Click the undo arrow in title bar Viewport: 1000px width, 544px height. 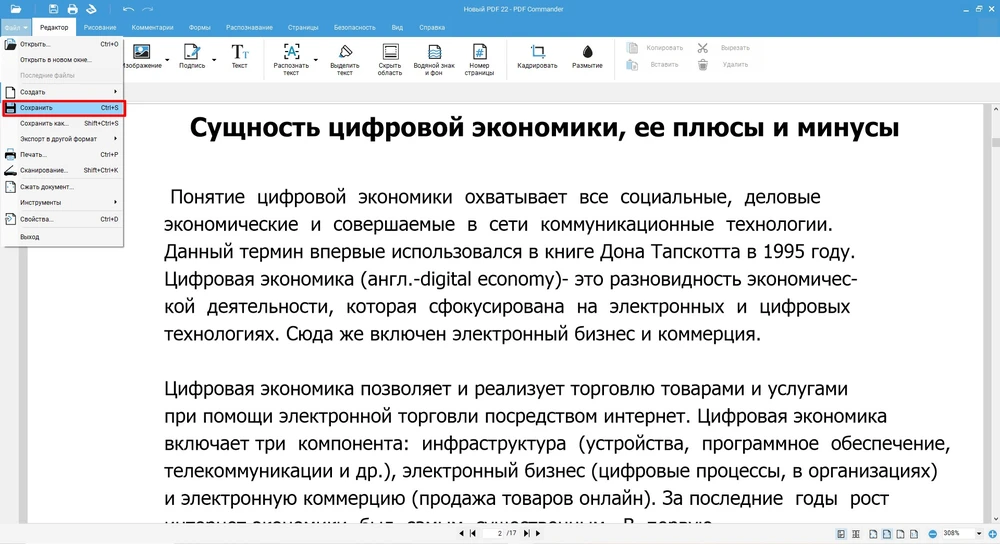[x=128, y=9]
